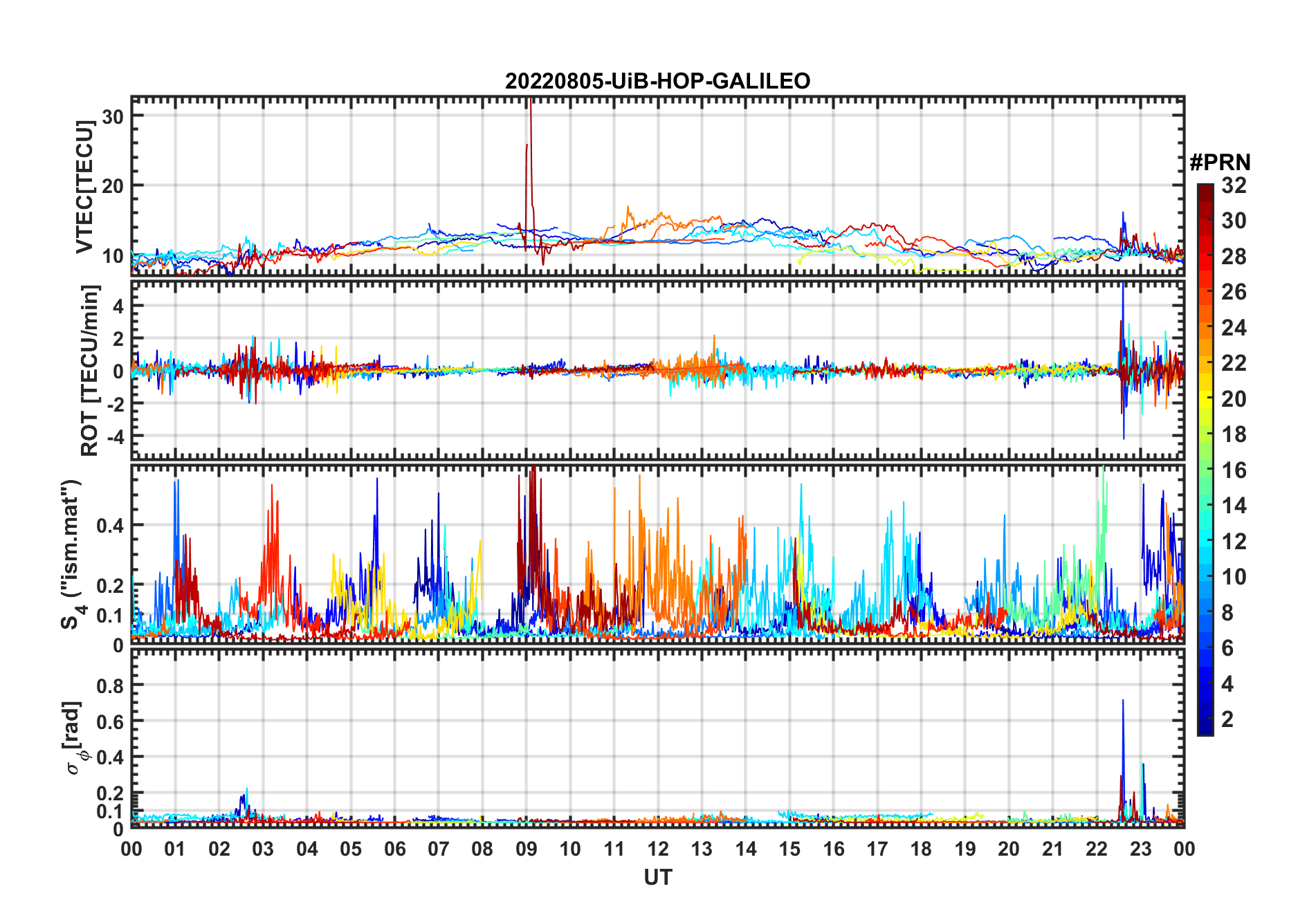Click the "07" hour tick on the UT axis
Screen dimensions: 1316x920
[439, 849]
